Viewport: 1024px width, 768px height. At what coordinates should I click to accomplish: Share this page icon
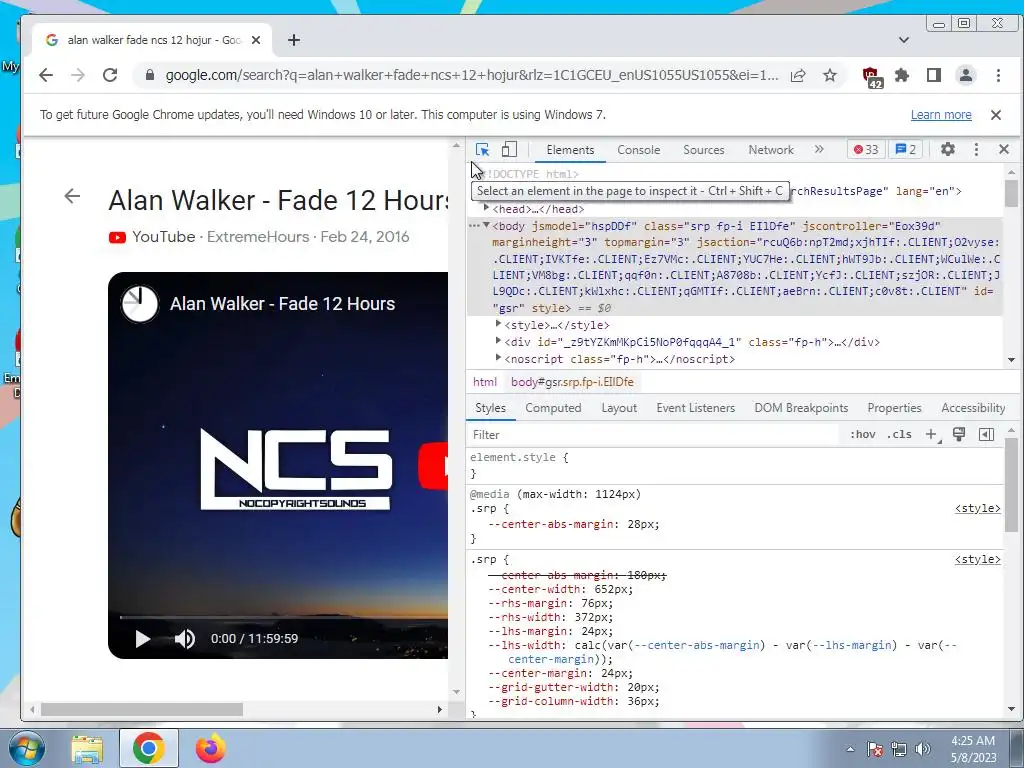798,75
